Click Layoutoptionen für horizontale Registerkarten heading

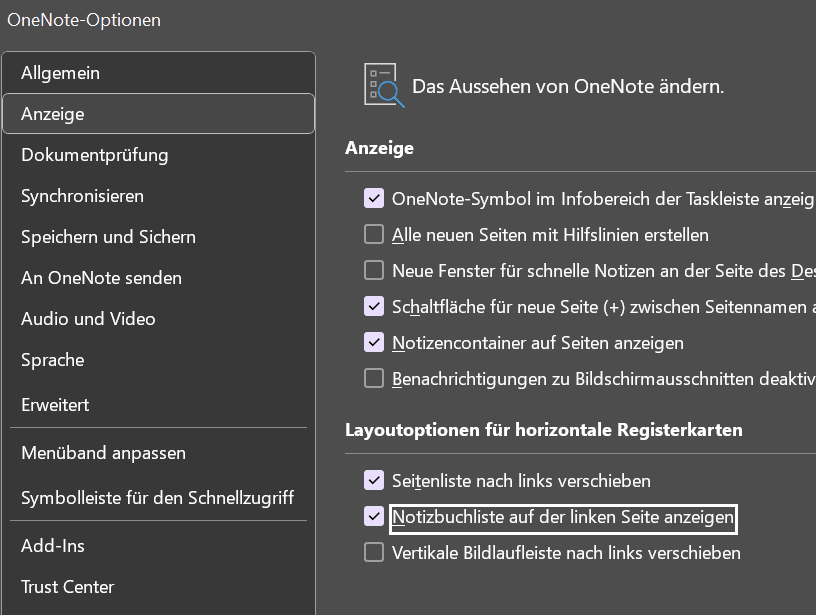[544, 430]
